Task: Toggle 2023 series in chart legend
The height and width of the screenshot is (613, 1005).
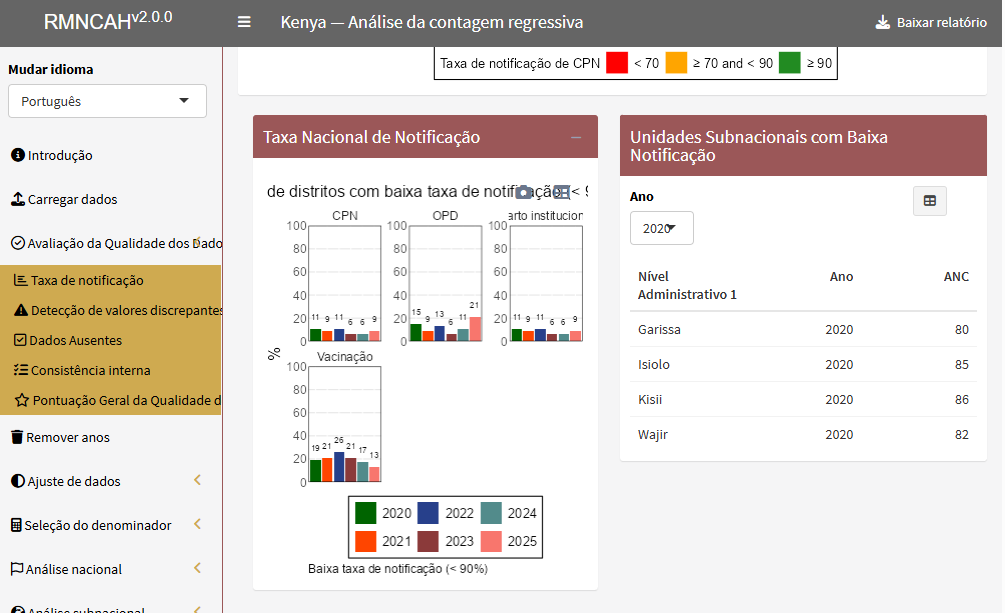Action: tap(446, 542)
